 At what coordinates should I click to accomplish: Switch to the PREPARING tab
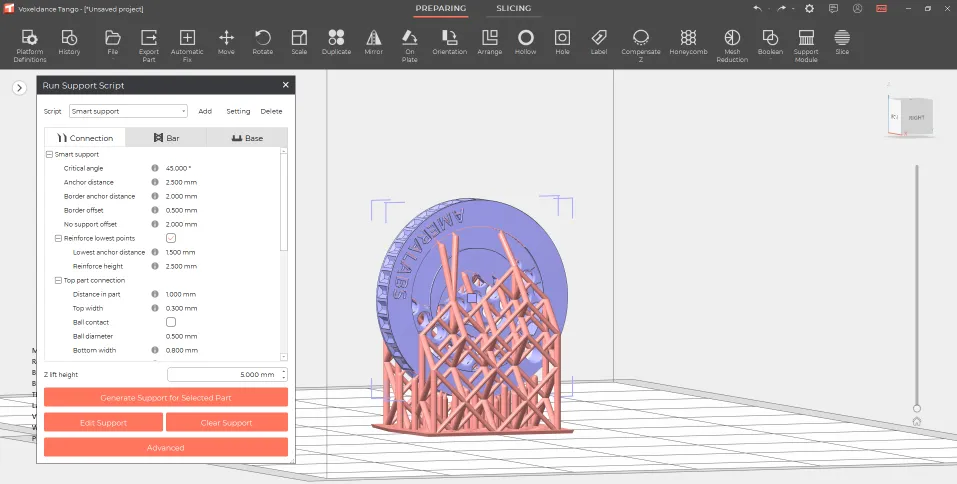(x=441, y=9)
